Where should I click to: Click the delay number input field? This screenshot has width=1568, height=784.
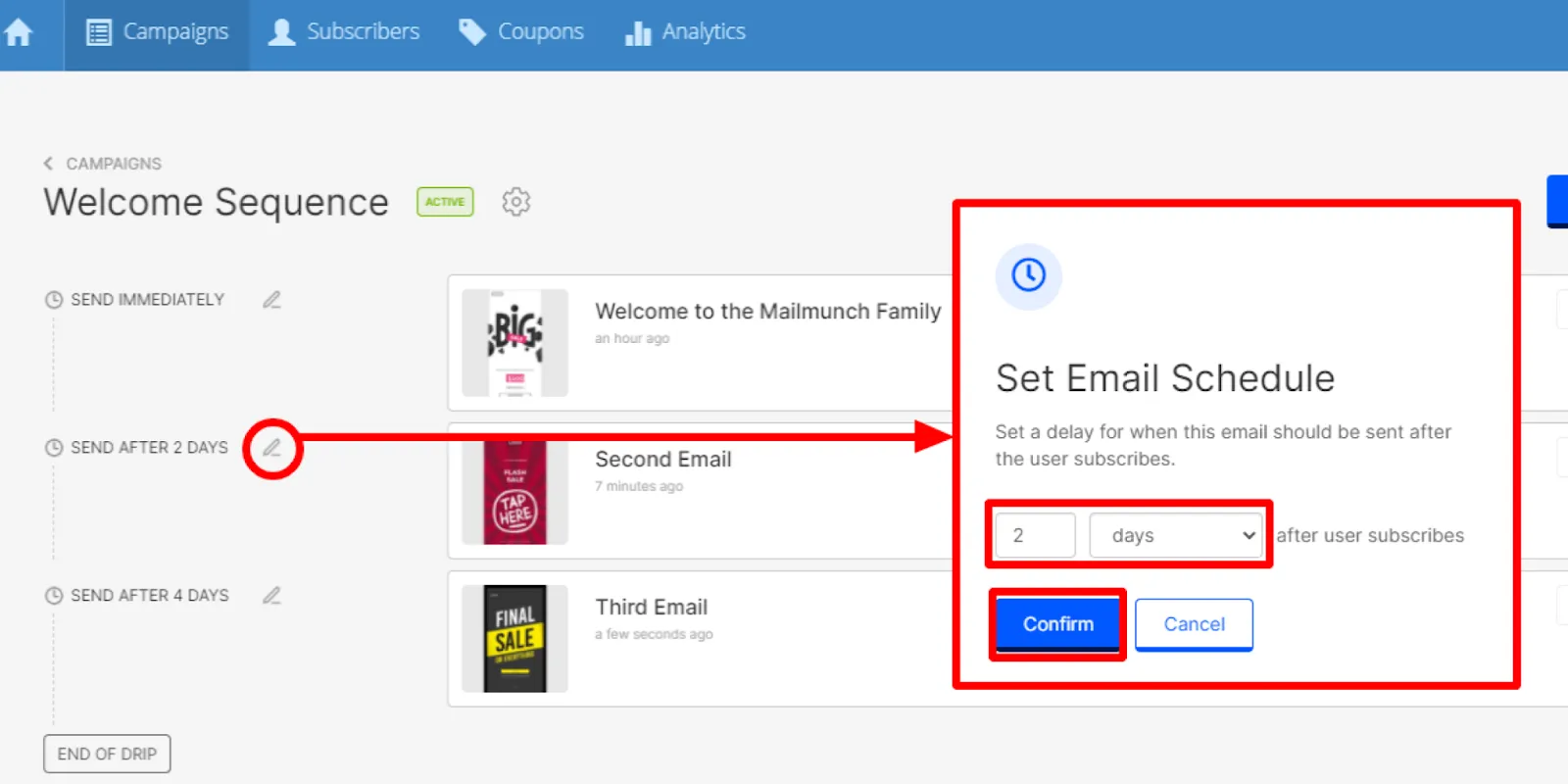[x=1036, y=536]
